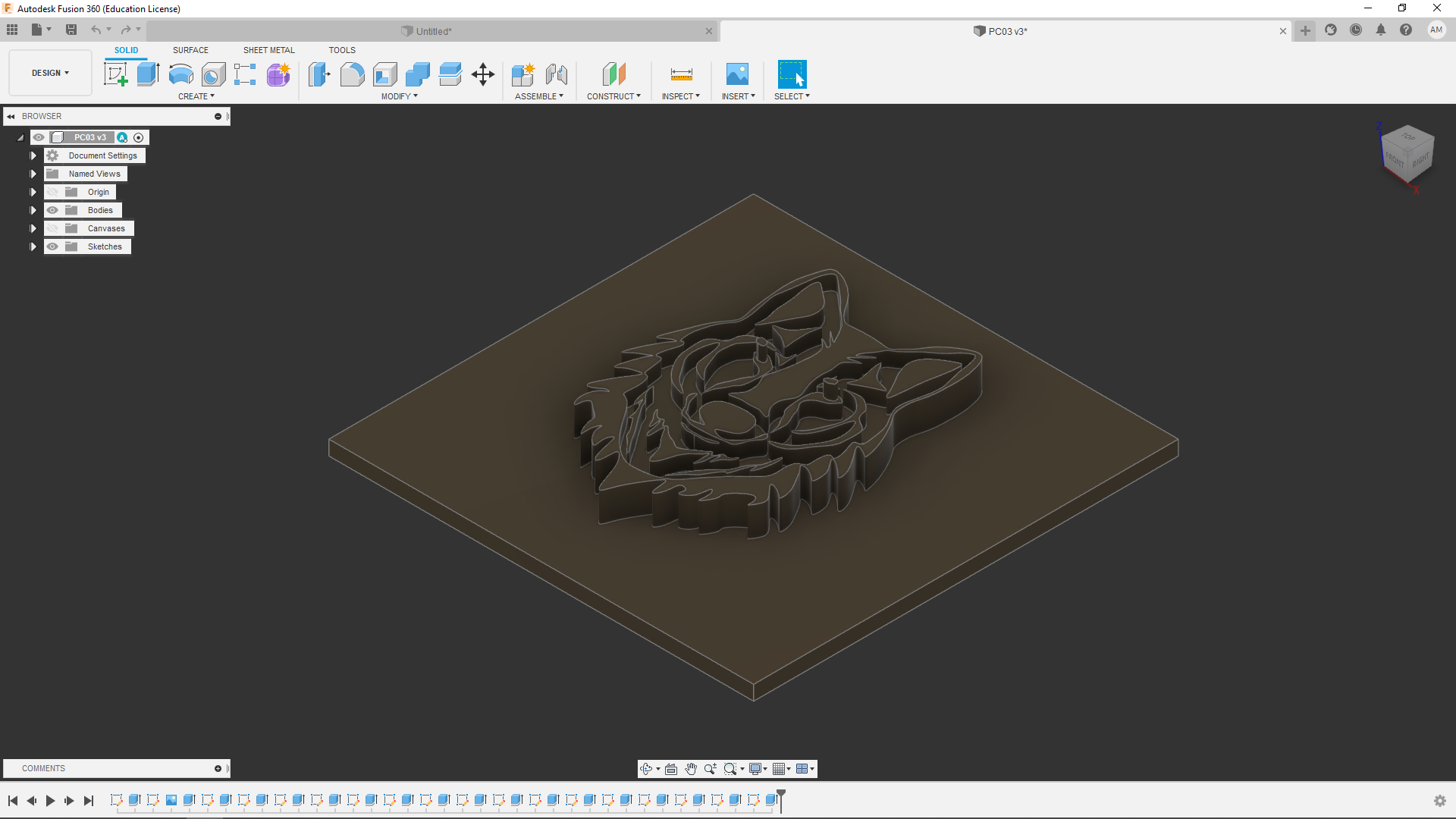
Task: Show the Canvases folder eye toggle
Action: pos(52,228)
